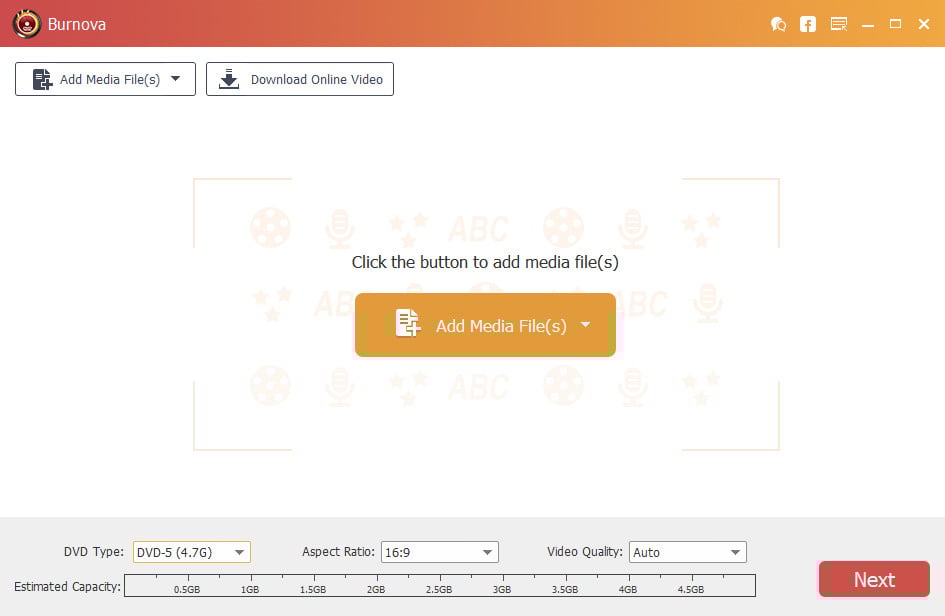Open the DVD Type dropdown

point(238,551)
